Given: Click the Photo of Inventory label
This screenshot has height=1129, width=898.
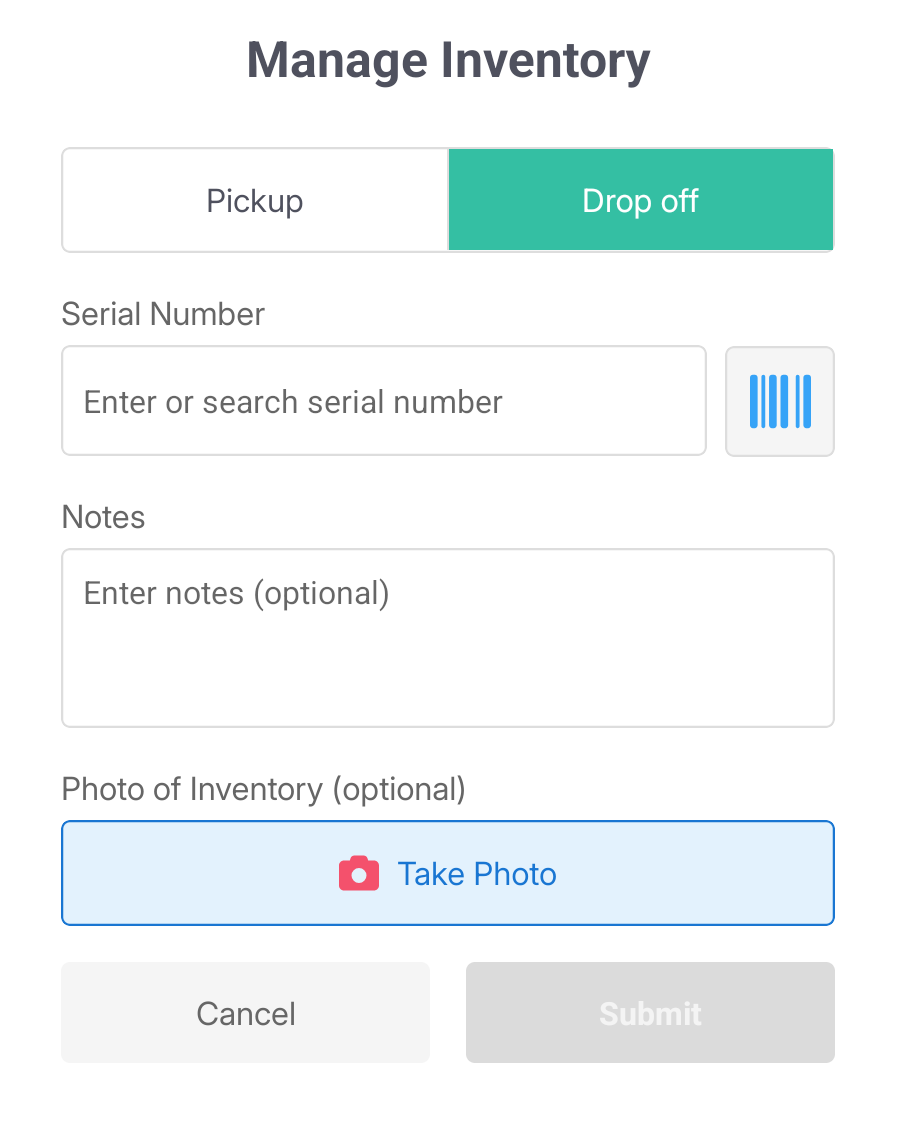Looking at the screenshot, I should (x=263, y=789).
